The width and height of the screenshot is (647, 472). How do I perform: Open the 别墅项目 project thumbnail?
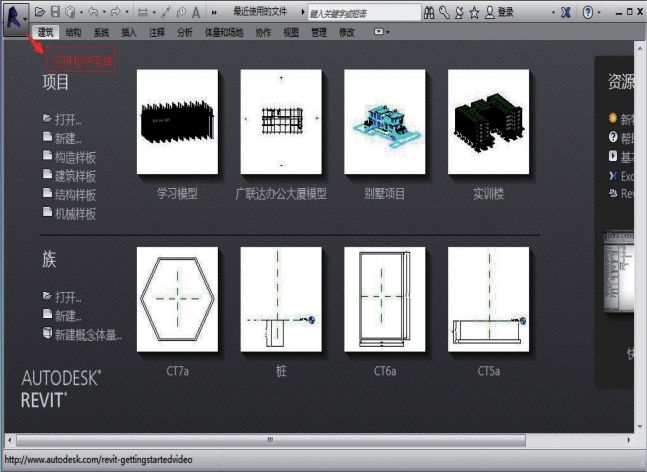click(x=385, y=122)
